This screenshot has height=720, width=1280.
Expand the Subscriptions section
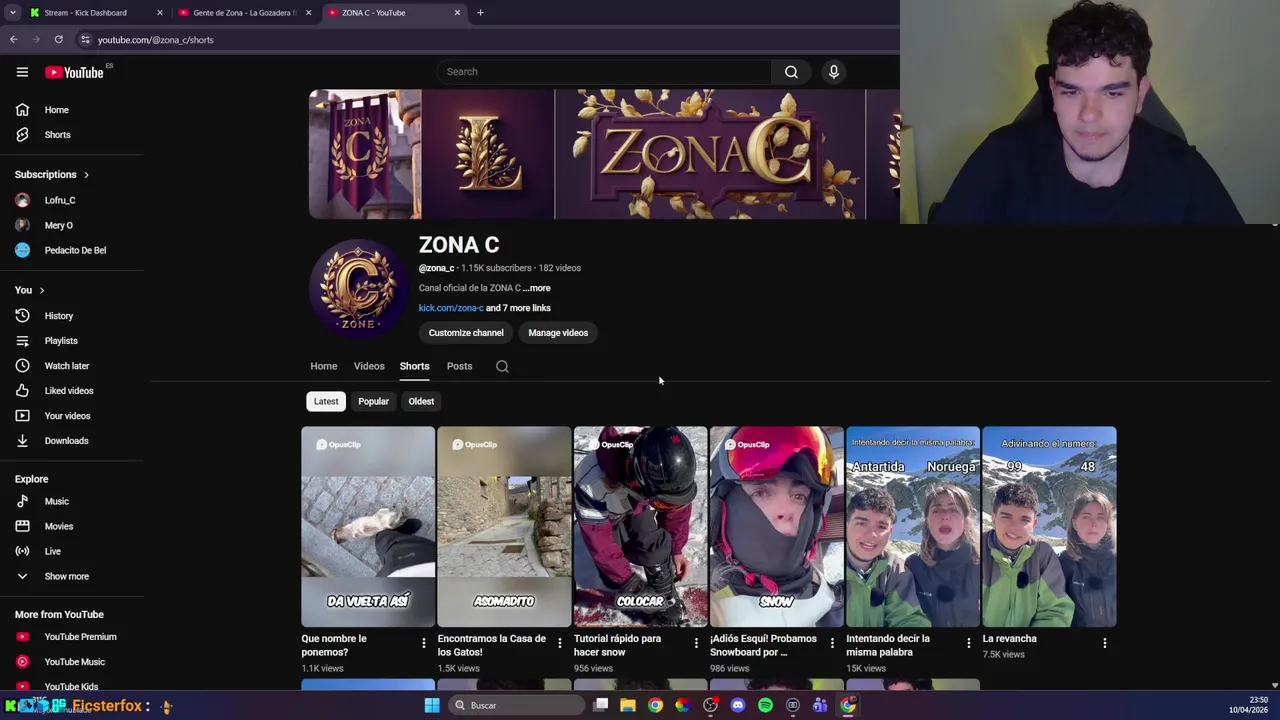[x=52, y=175]
